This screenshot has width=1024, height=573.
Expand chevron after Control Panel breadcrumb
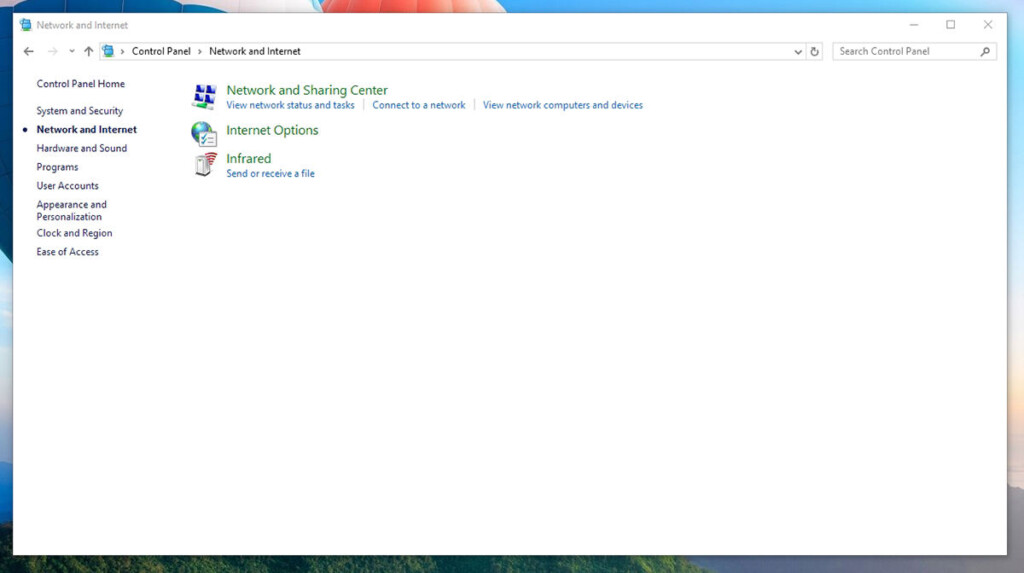(x=200, y=52)
